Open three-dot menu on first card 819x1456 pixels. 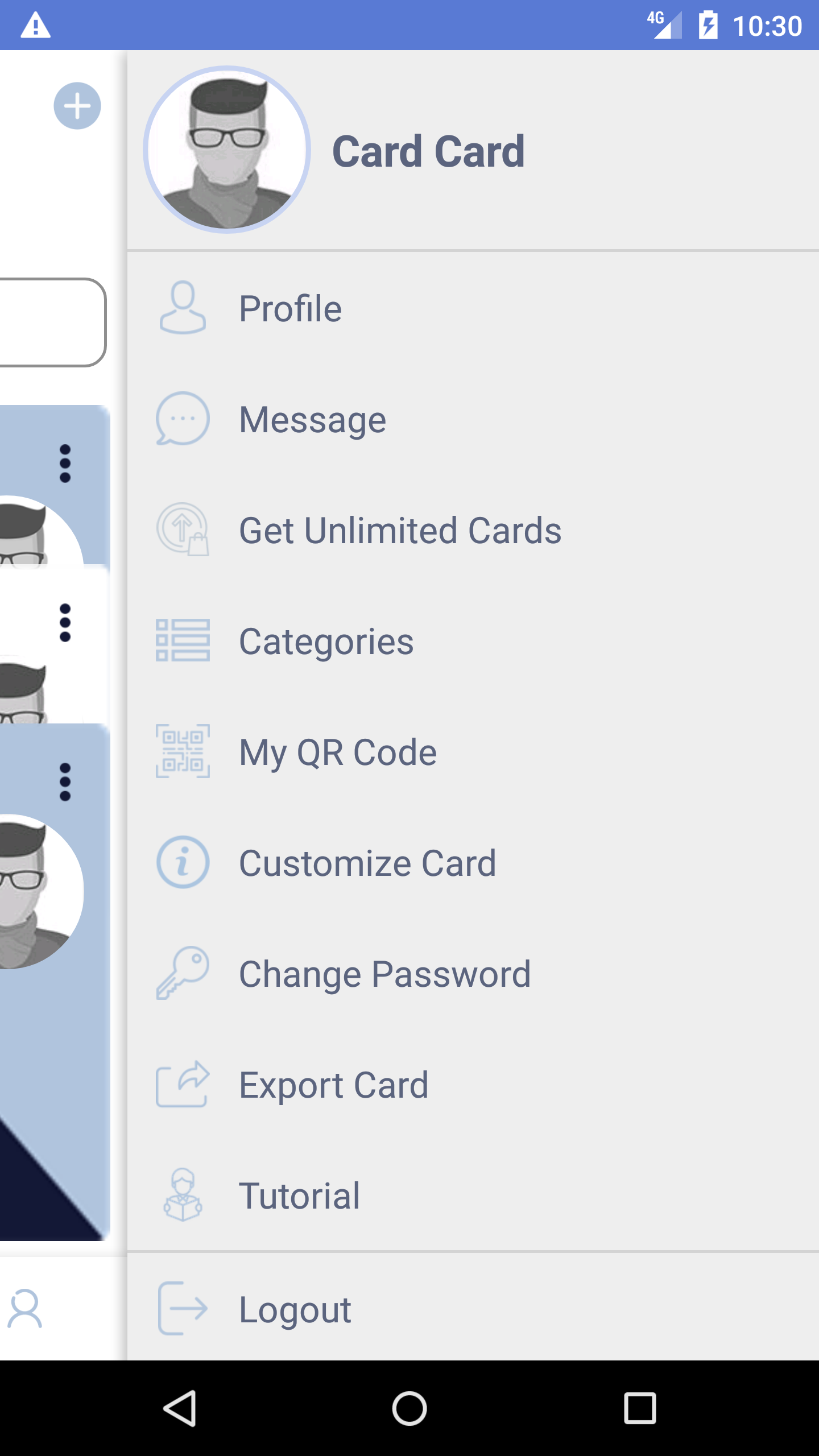tap(65, 464)
